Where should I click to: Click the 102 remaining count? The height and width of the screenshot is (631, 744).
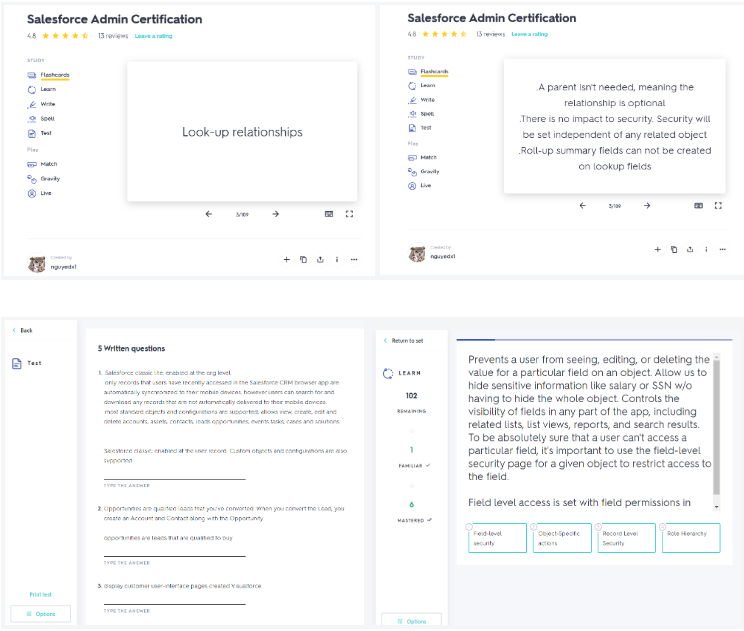point(411,396)
